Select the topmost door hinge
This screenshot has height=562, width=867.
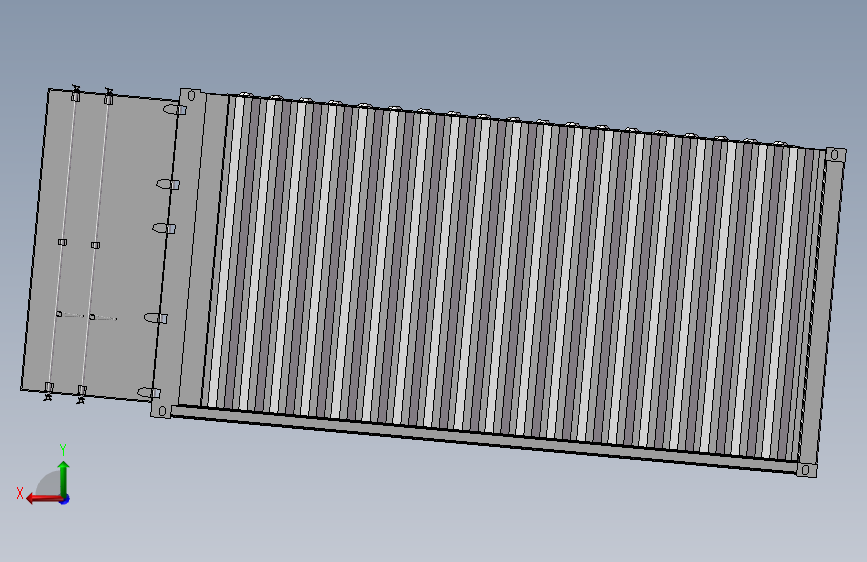175,110
